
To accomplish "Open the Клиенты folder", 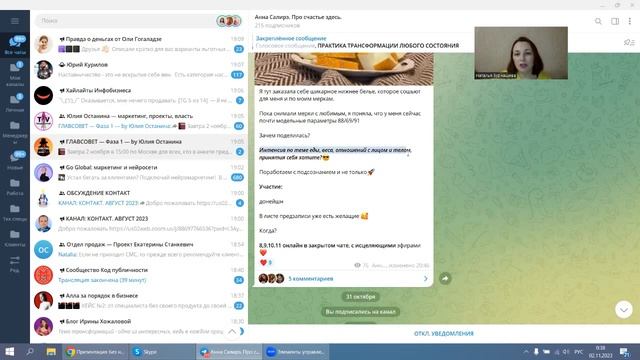I will coord(15,238).
